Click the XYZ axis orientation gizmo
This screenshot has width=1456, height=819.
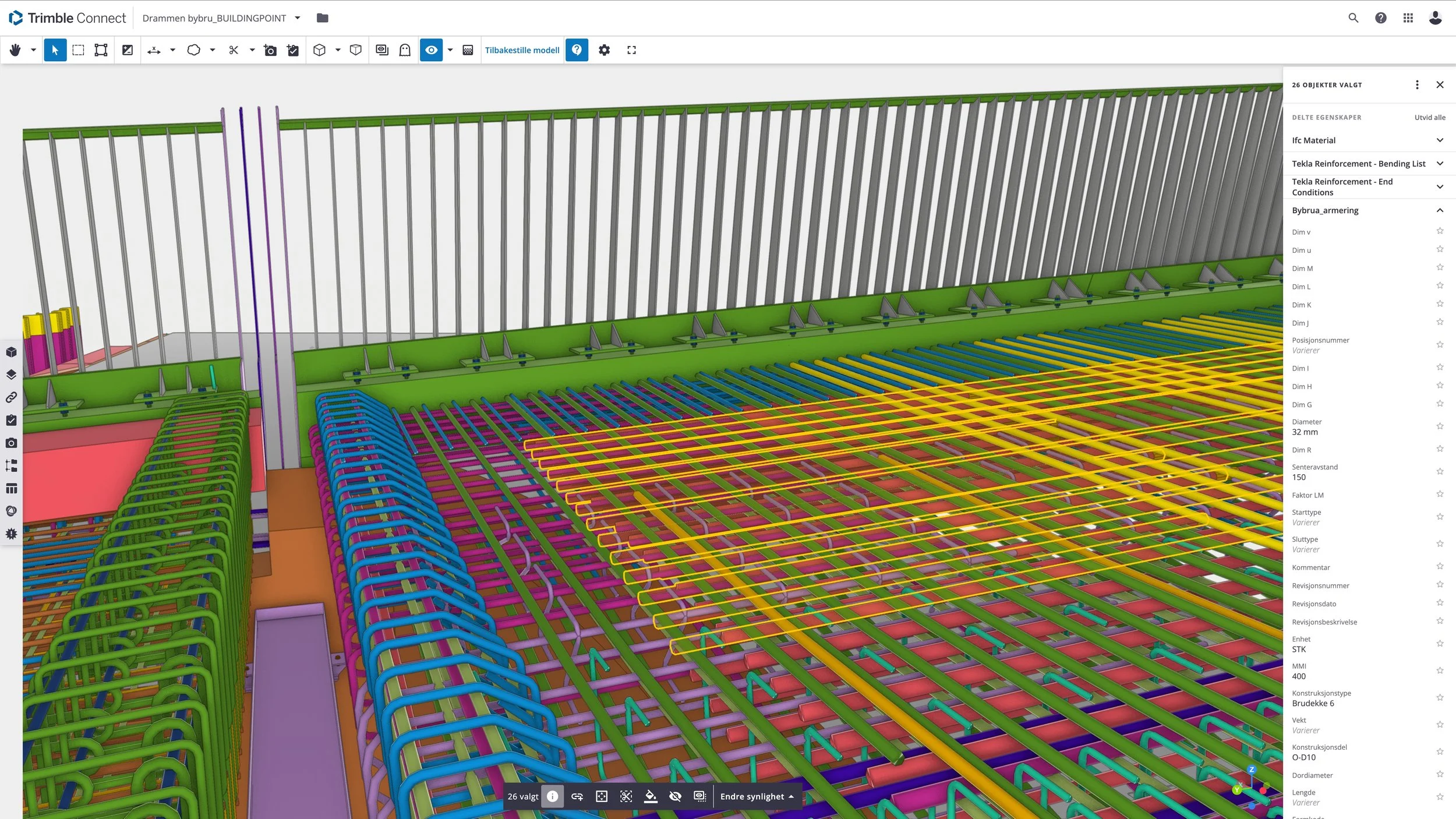point(1252,788)
